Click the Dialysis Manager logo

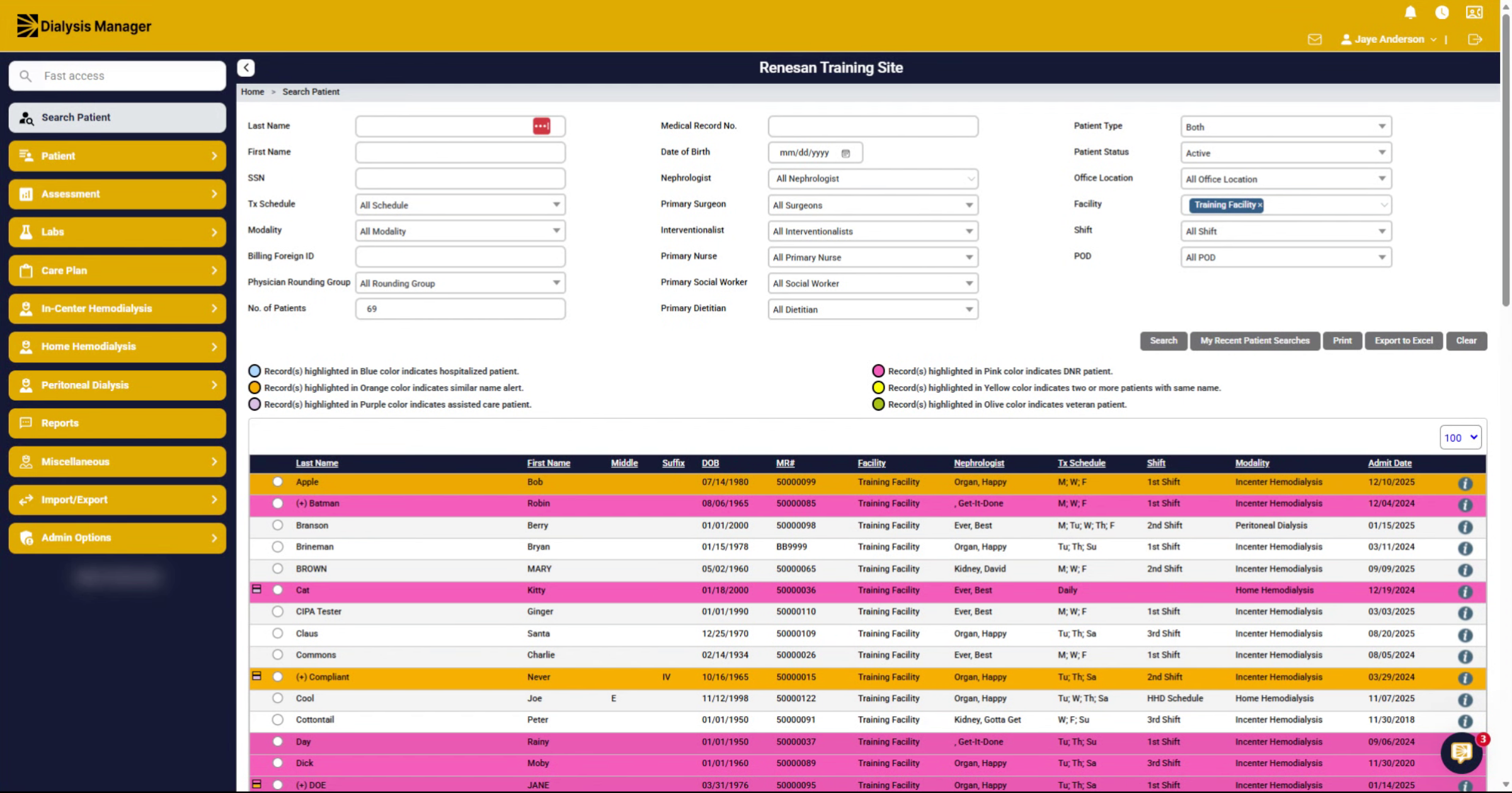(x=84, y=26)
